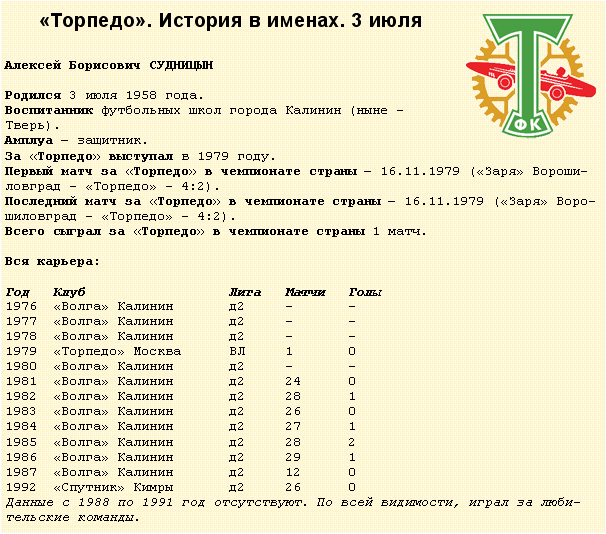Click league value "Д2" in the 1992 row
The width and height of the screenshot is (606, 534).
(x=236, y=488)
